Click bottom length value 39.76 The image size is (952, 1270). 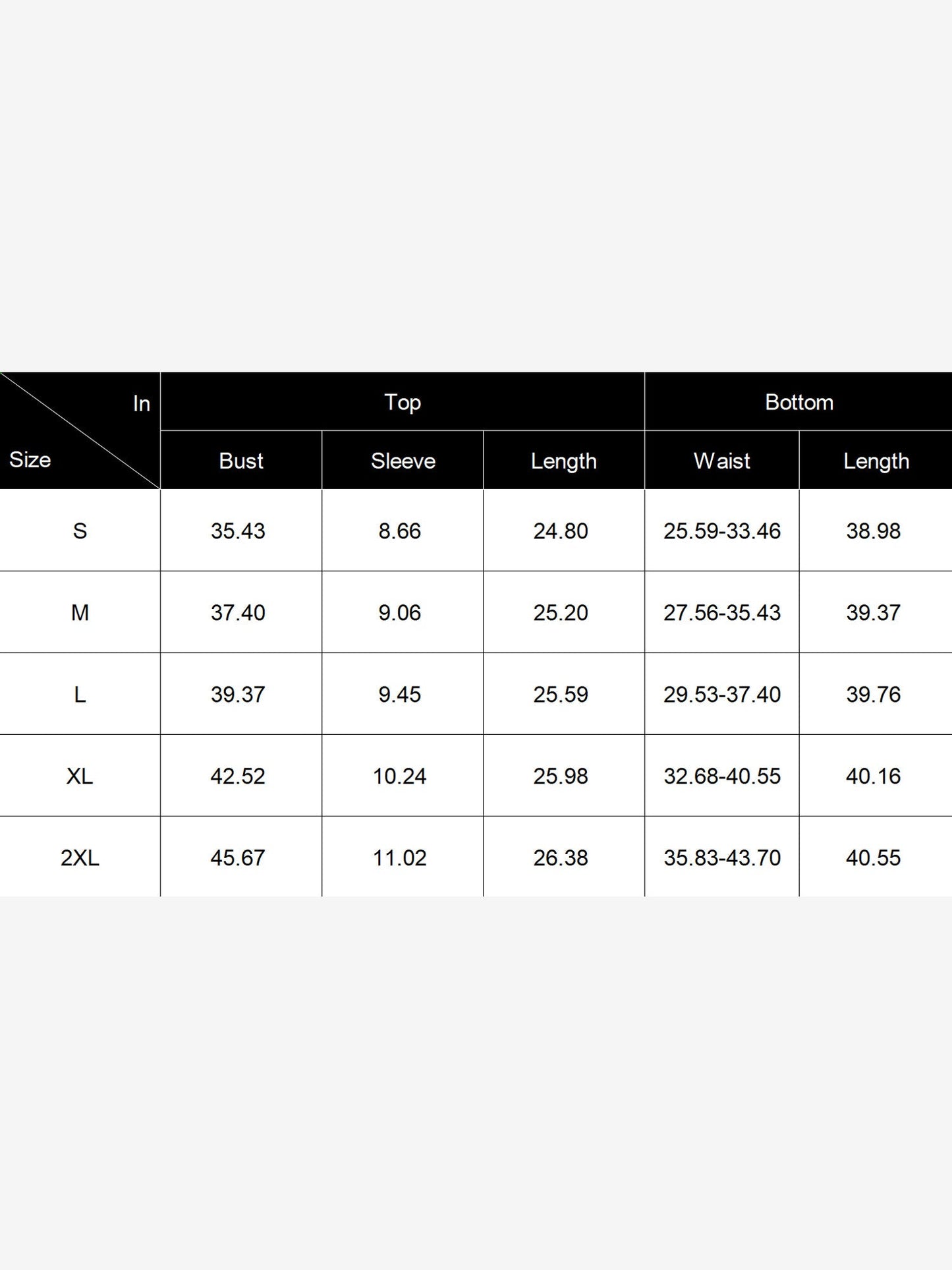point(874,694)
